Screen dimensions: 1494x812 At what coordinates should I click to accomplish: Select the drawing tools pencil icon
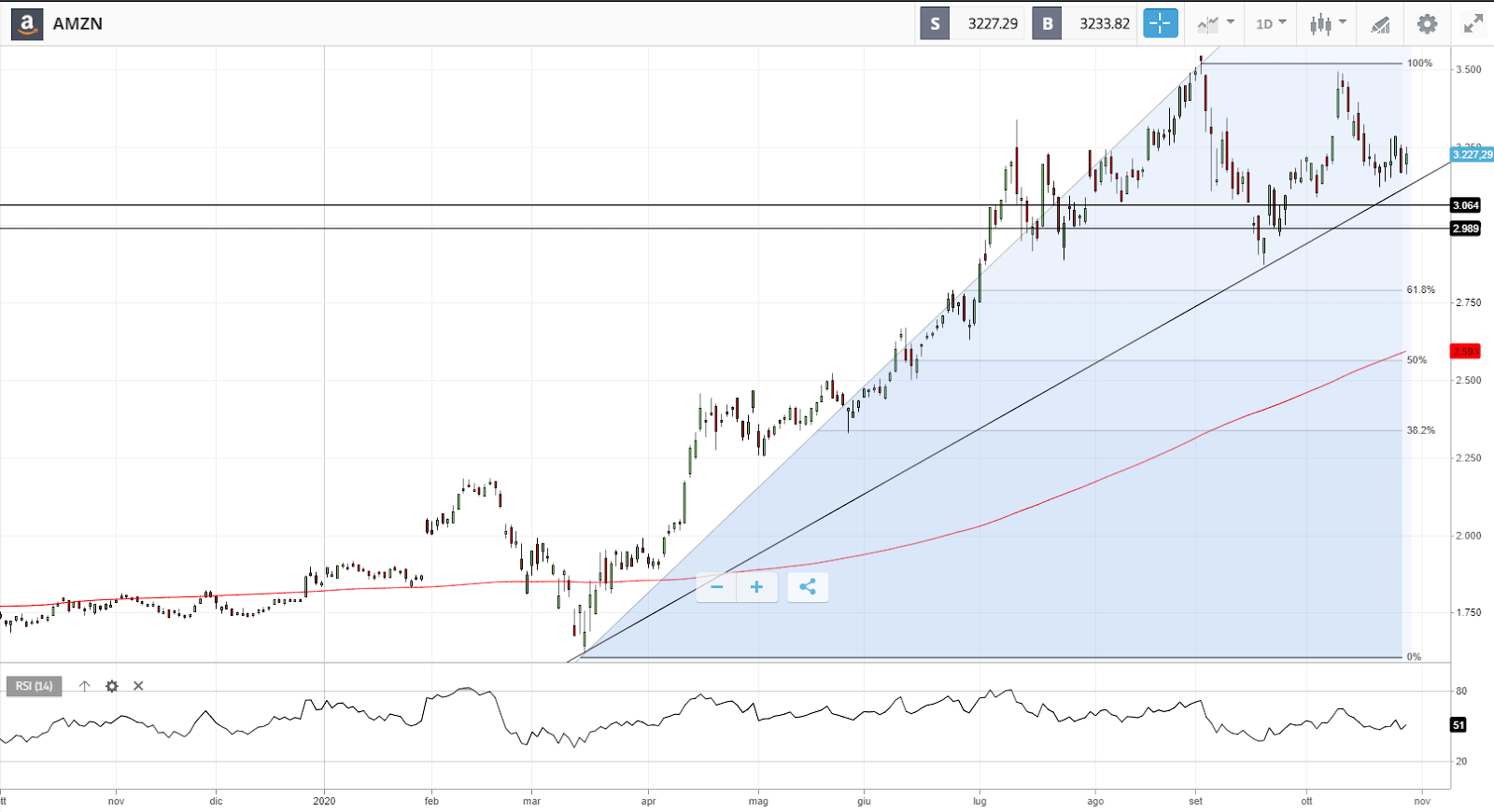1380,24
